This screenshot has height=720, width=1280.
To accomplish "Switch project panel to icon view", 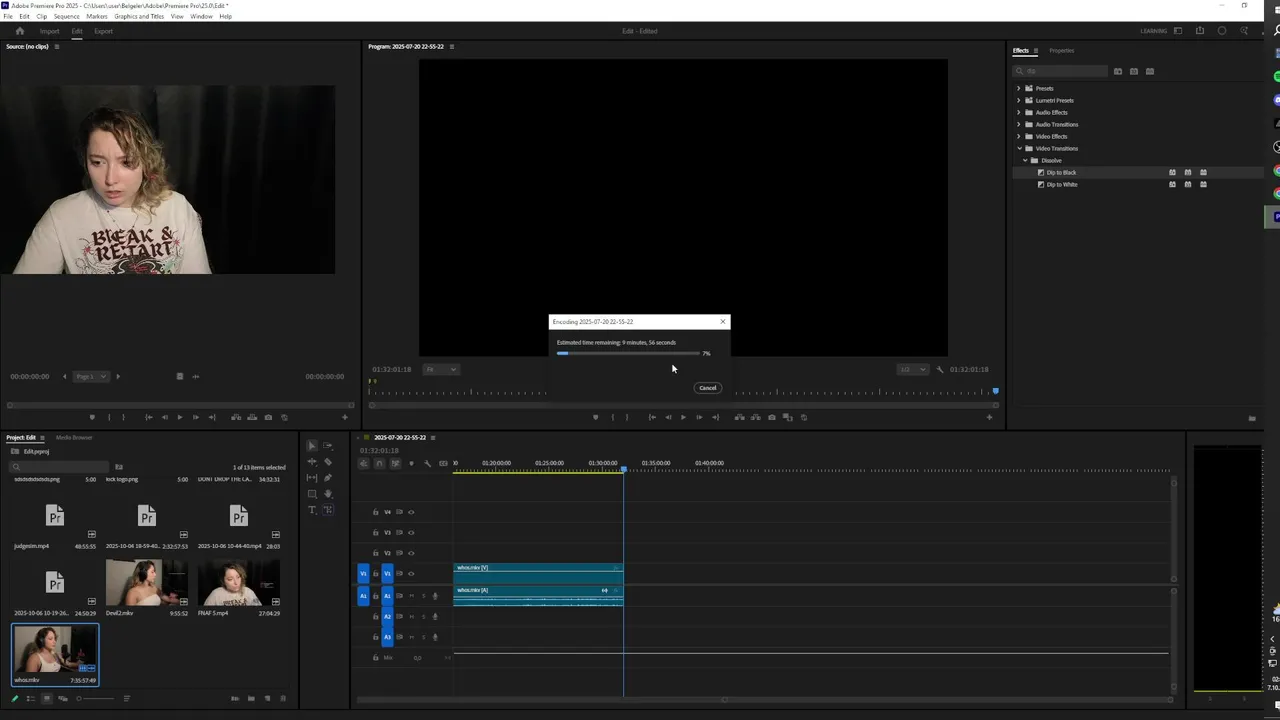I will click(47, 698).
